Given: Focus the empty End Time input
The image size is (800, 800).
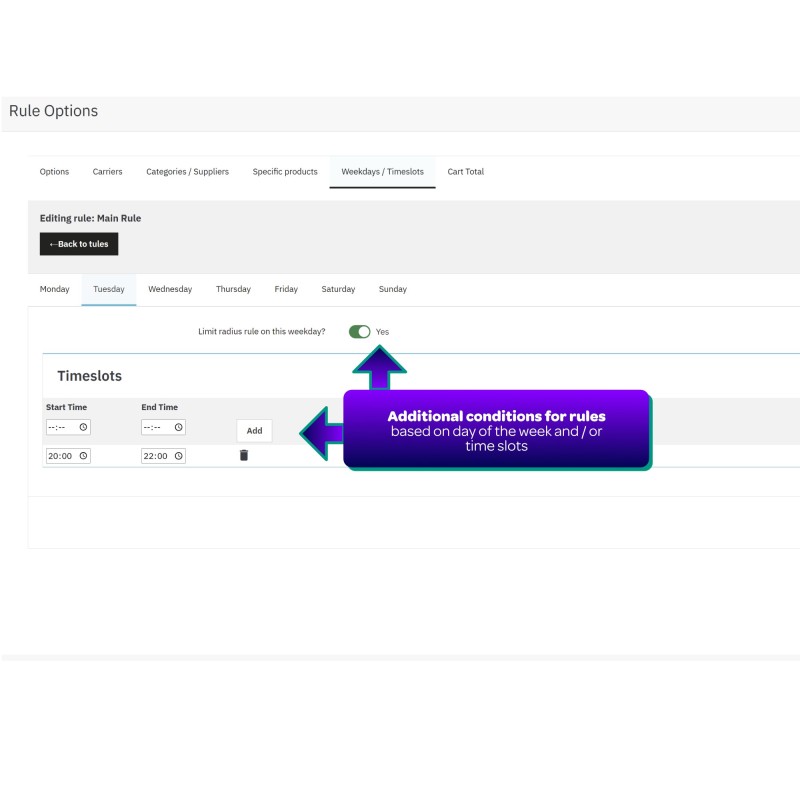Looking at the screenshot, I should pyautogui.click(x=163, y=427).
